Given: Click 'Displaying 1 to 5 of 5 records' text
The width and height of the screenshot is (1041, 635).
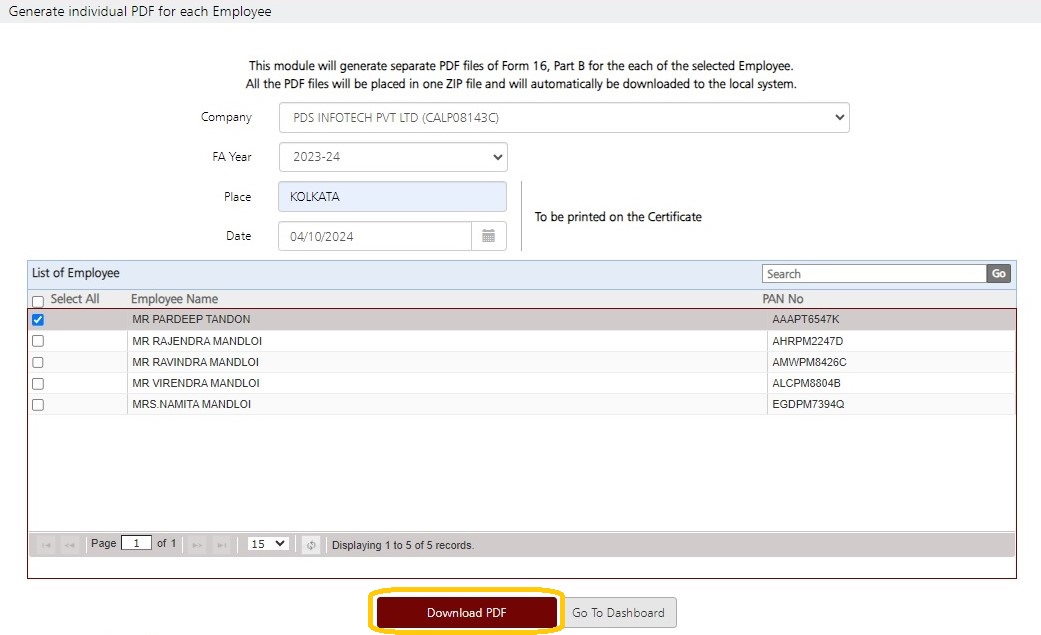Looking at the screenshot, I should click(403, 545).
